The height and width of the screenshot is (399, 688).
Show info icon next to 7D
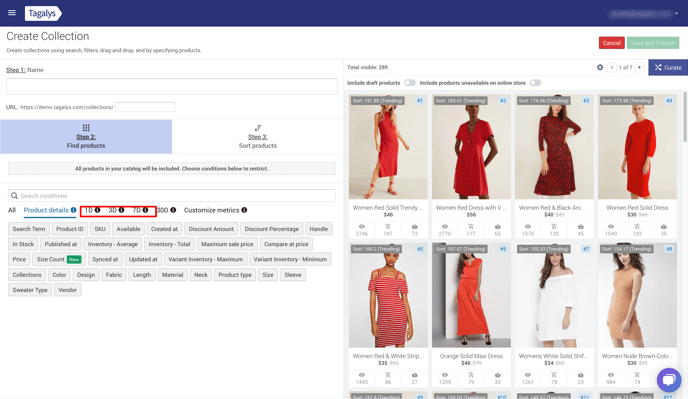pyautogui.click(x=145, y=210)
